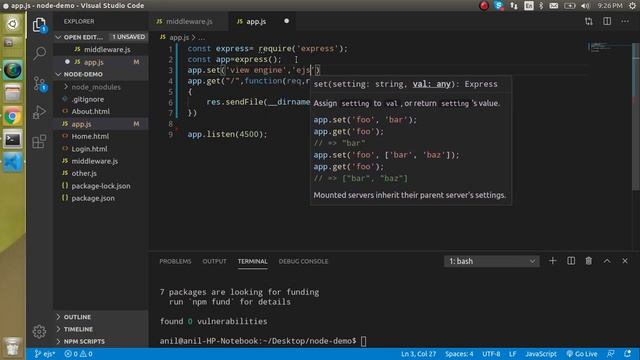
Task: Change indentation via Spaces: 4
Action: 459,354
